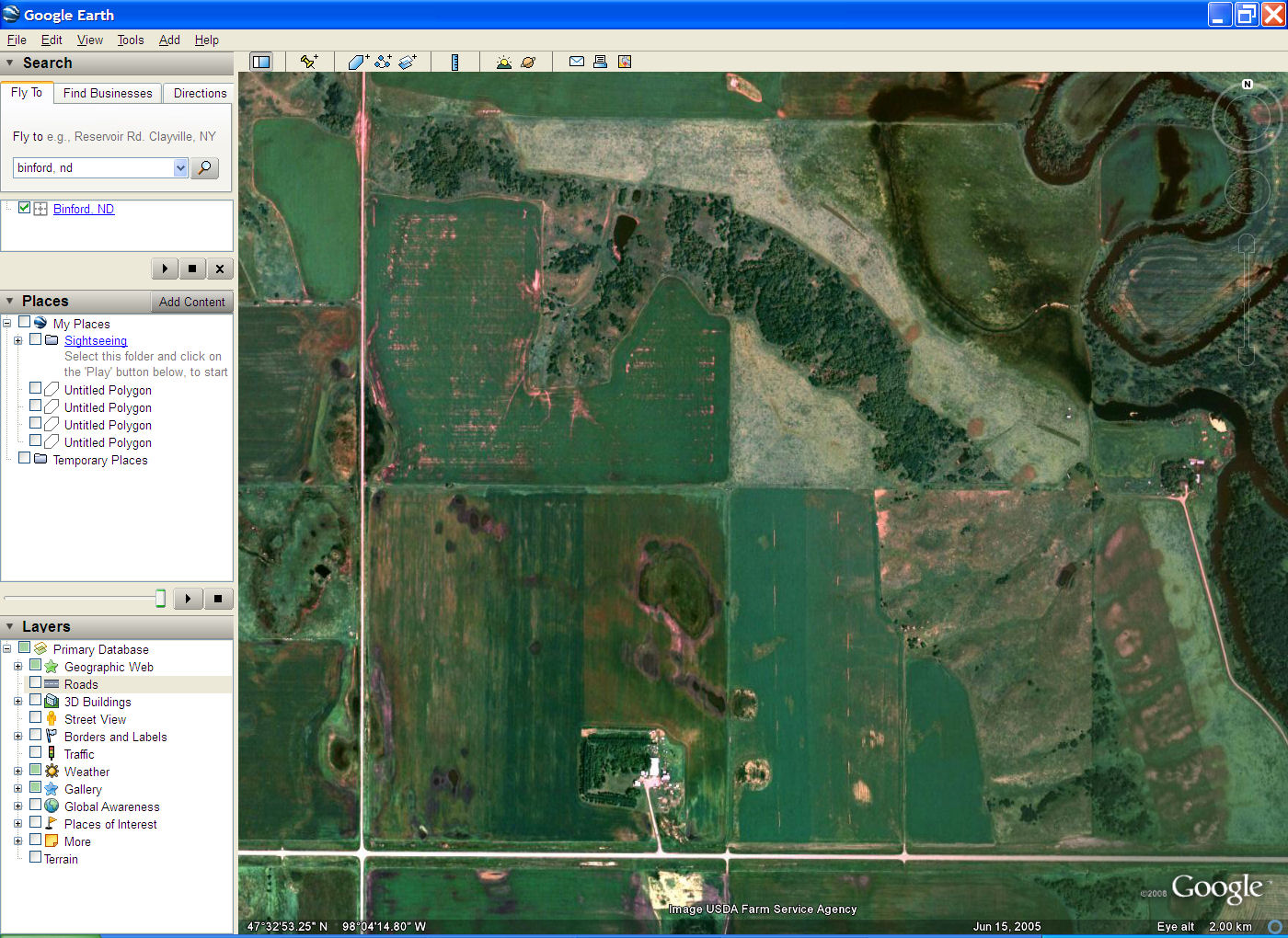Viewport: 1288px width, 938px height.
Task: Open the Help menu
Action: pyautogui.click(x=207, y=40)
